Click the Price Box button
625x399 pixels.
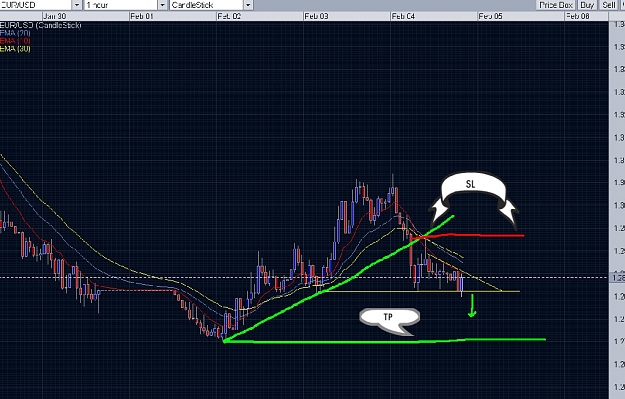[556, 5]
